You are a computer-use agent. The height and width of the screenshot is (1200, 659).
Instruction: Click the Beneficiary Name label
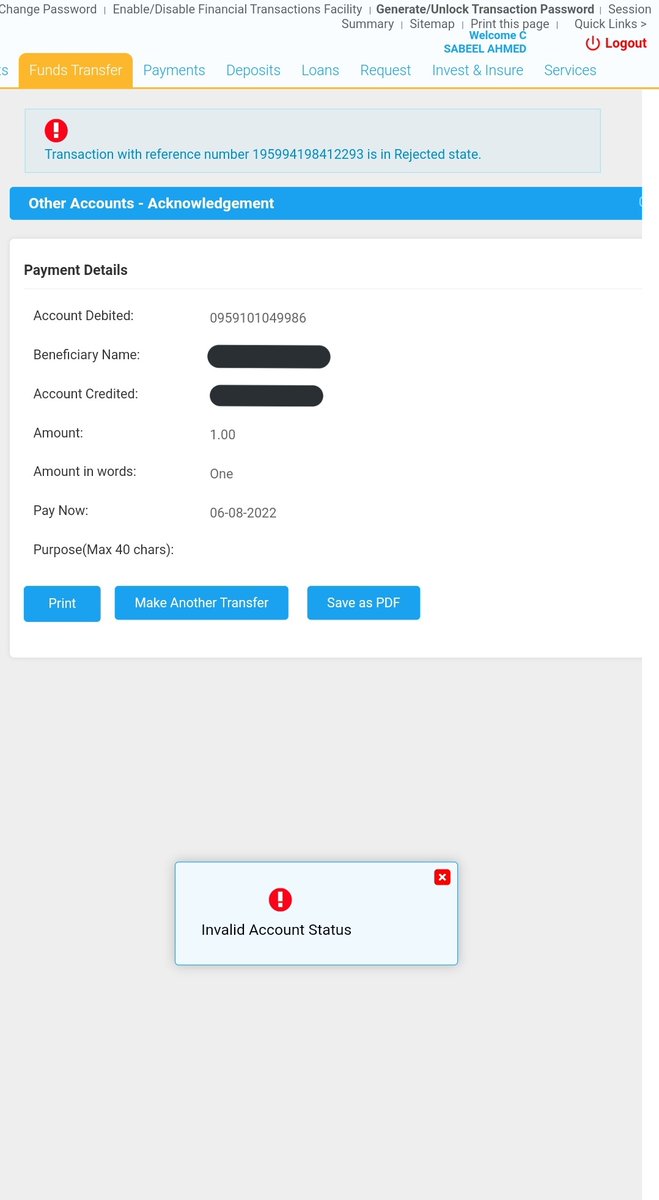pos(87,355)
